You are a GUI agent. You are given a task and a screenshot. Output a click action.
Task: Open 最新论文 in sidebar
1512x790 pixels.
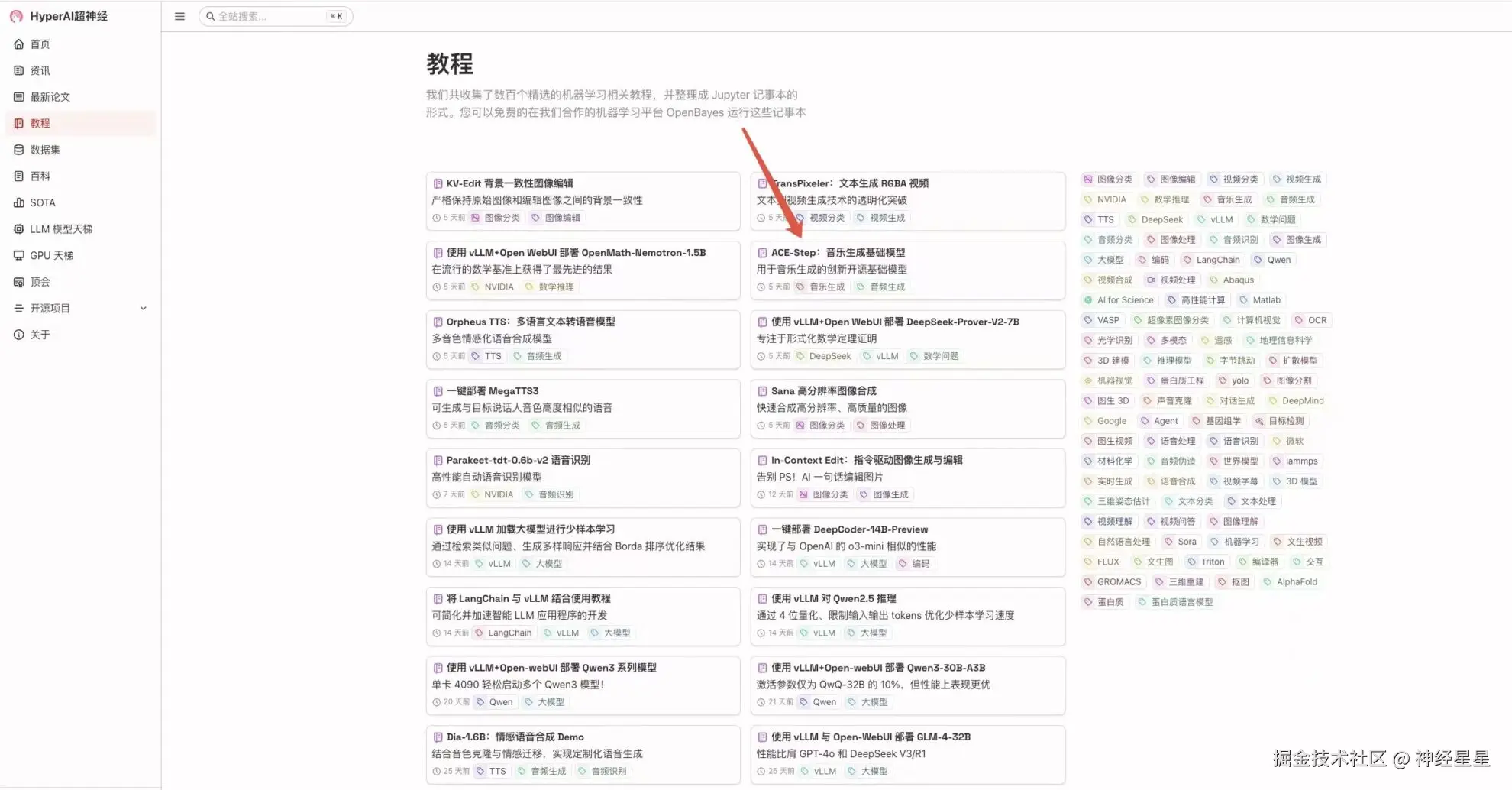pyautogui.click(x=80, y=97)
